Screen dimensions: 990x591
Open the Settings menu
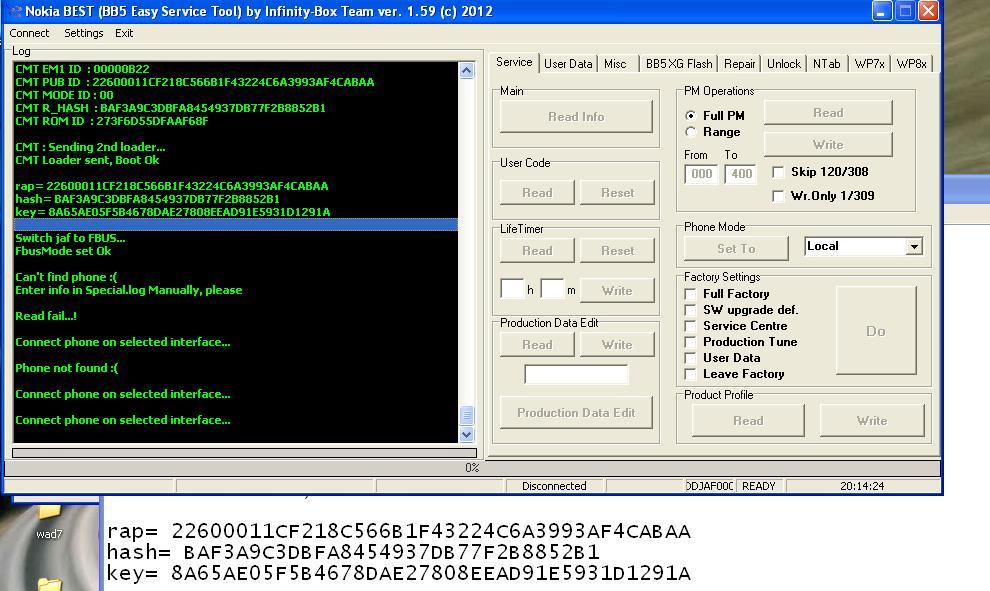point(83,33)
